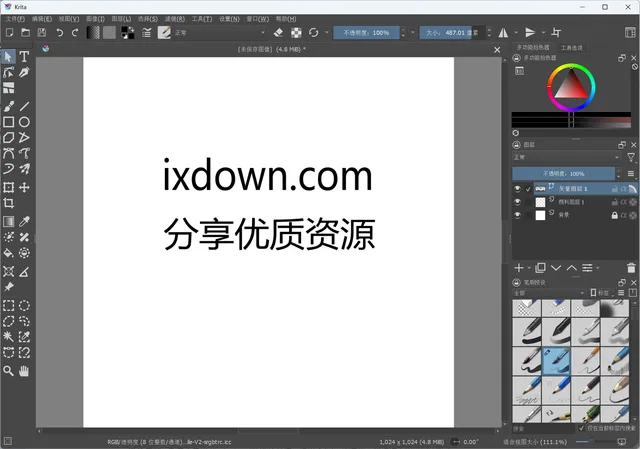This screenshot has width=640, height=449.
Task: Open the layer filter funnel menu
Action: [631, 158]
